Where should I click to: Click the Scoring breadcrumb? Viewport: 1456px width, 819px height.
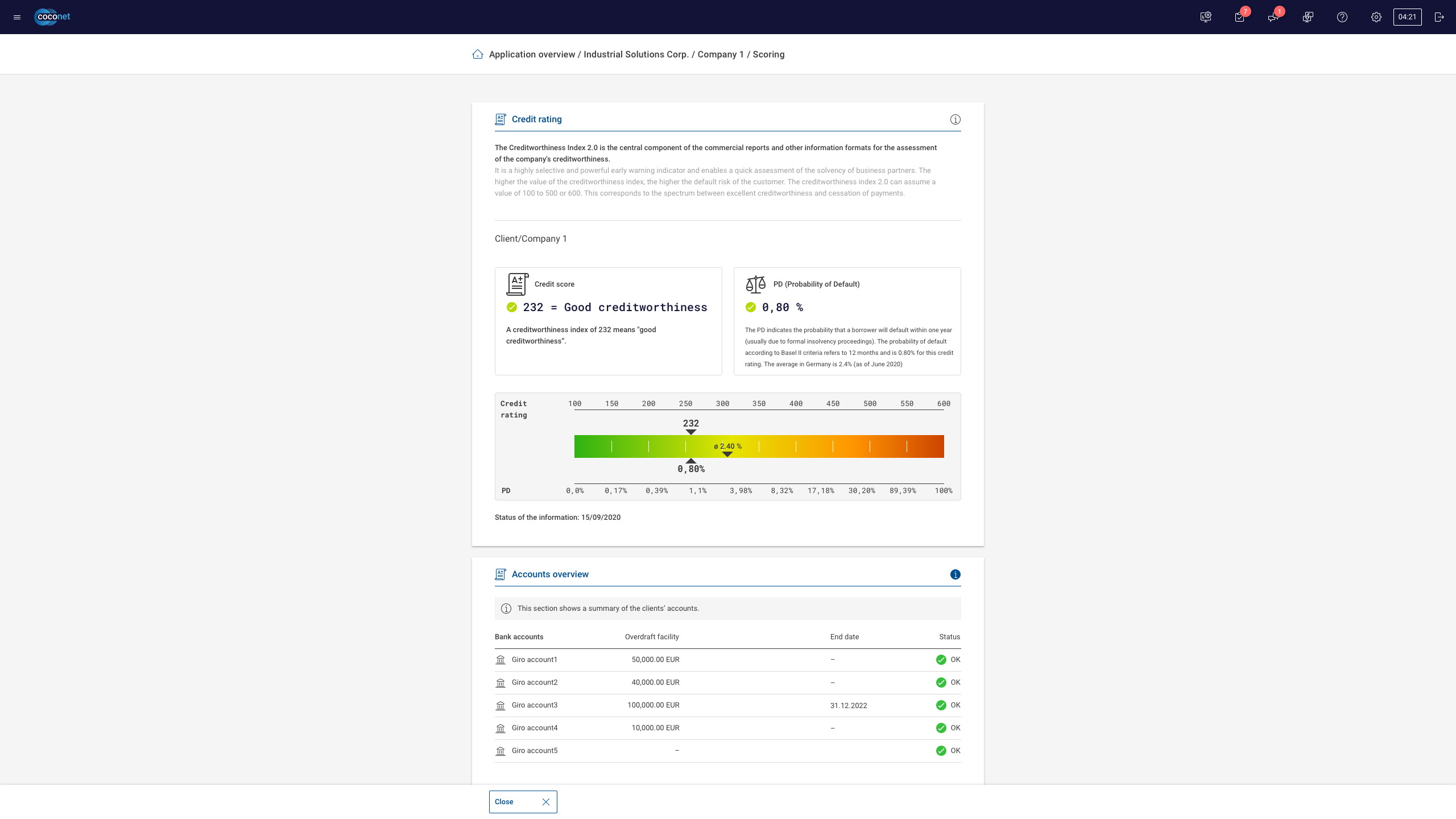click(x=768, y=55)
